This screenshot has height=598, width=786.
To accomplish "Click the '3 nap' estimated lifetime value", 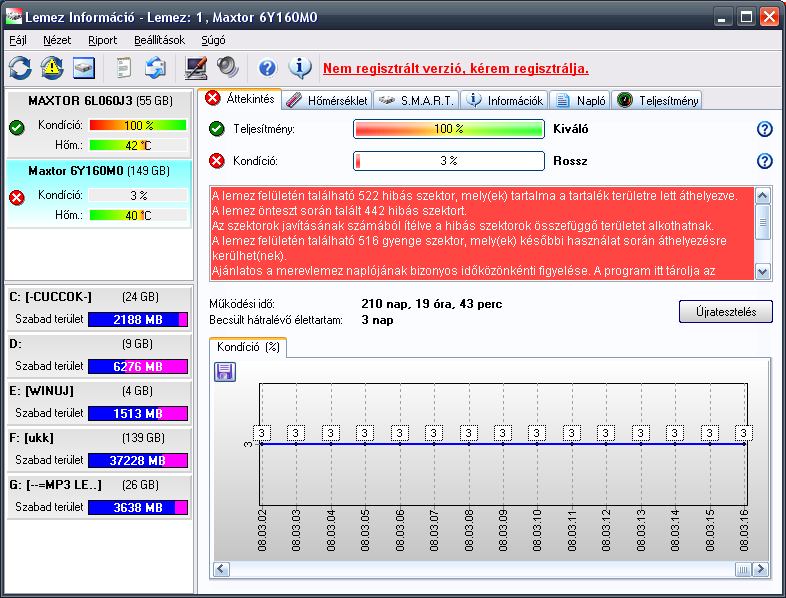I will pyautogui.click(x=377, y=320).
